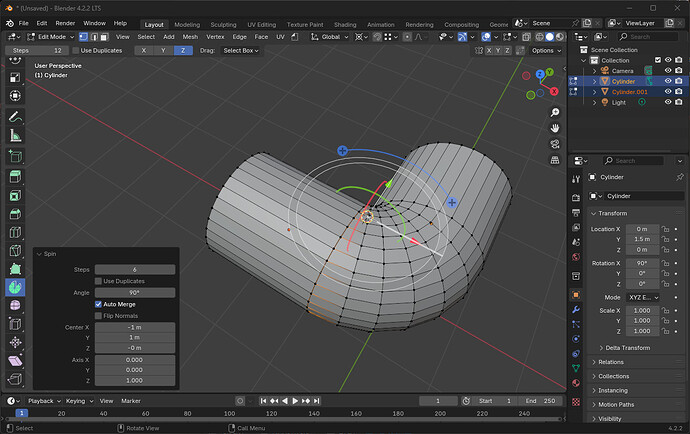The height and width of the screenshot is (434, 690).
Task: Select the Poly Build tool
Action: pos(15,269)
